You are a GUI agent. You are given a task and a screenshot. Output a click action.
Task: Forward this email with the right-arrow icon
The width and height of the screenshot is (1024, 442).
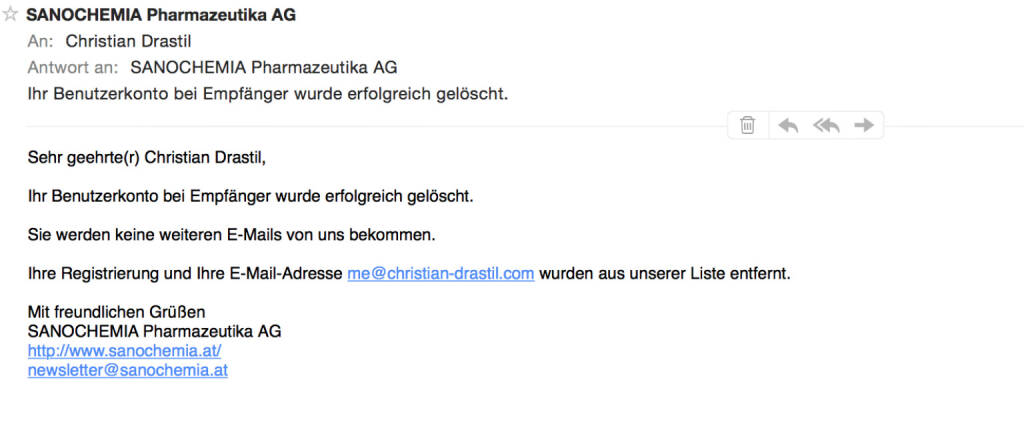tap(864, 125)
